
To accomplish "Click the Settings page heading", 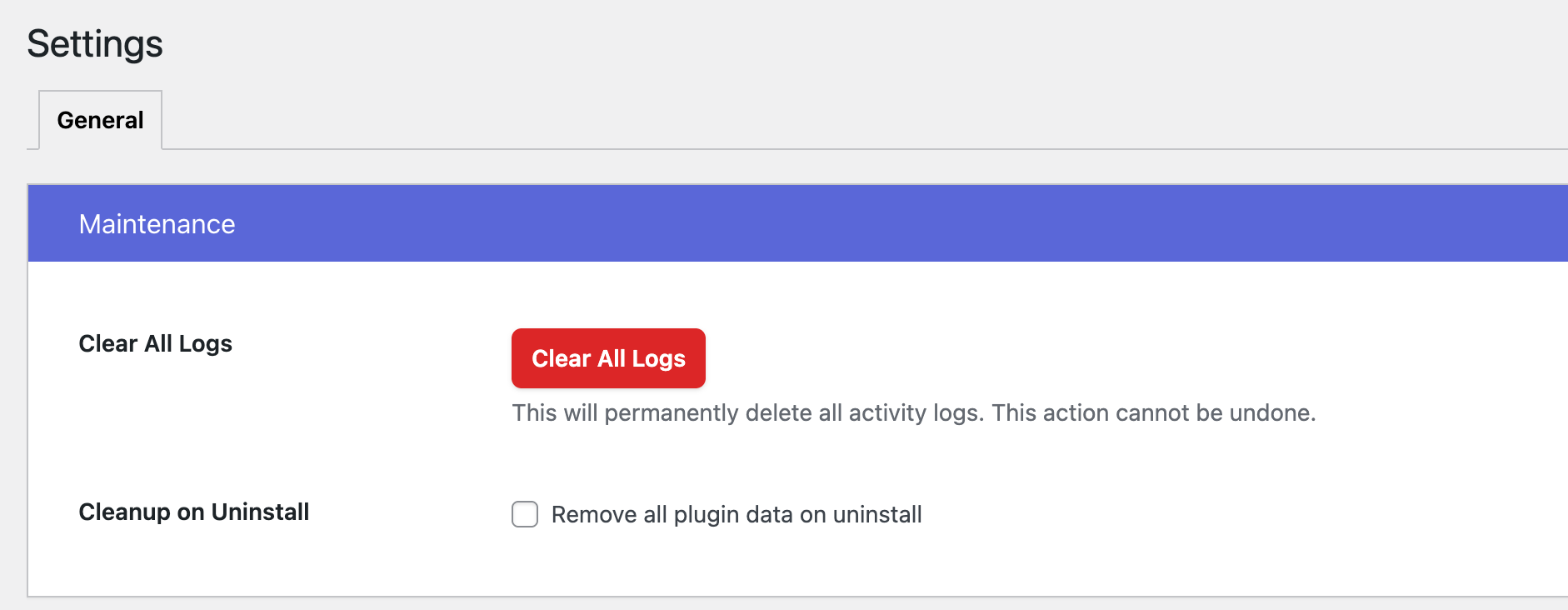I will point(95,44).
